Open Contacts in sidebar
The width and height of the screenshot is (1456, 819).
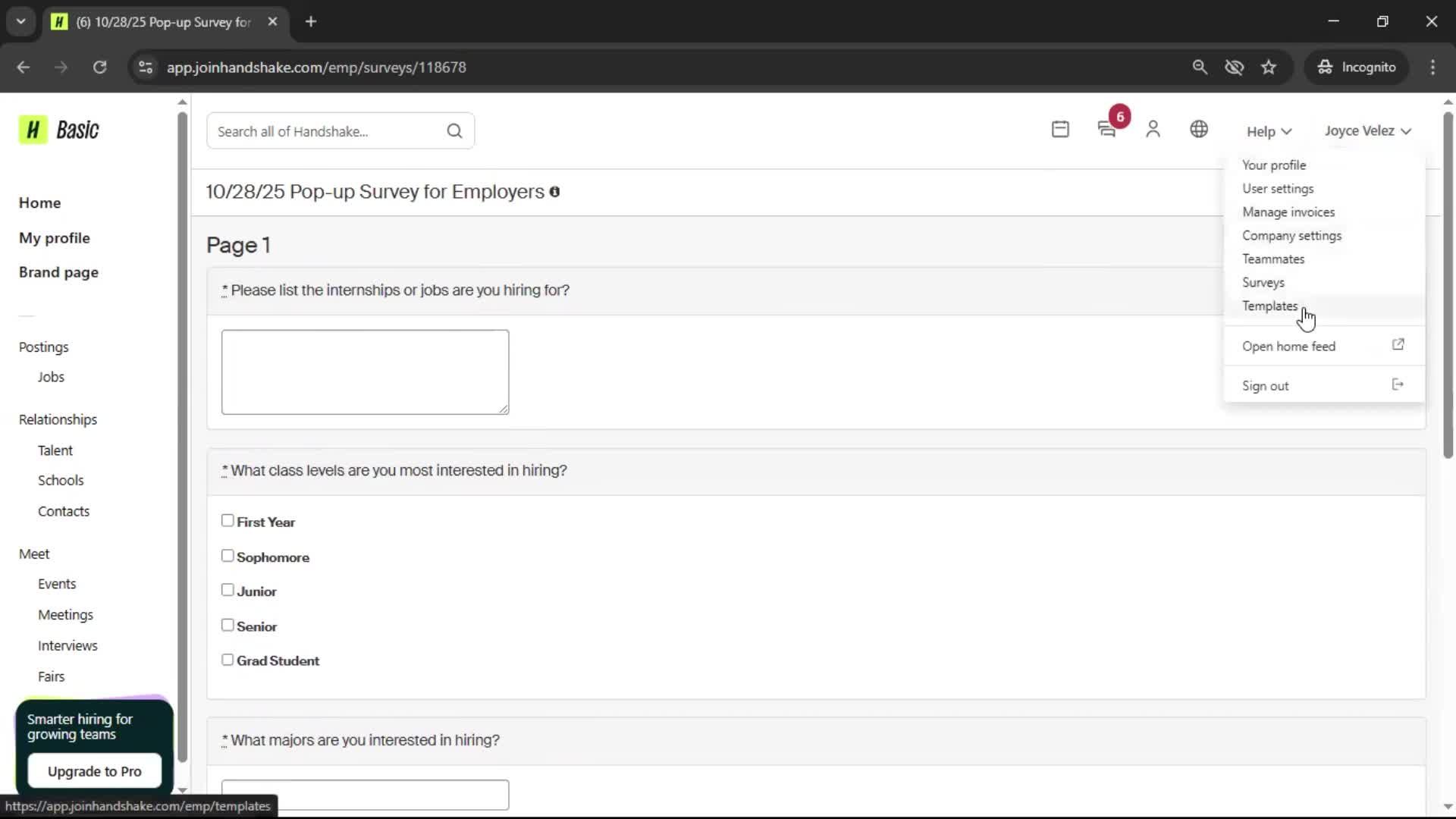tap(64, 512)
